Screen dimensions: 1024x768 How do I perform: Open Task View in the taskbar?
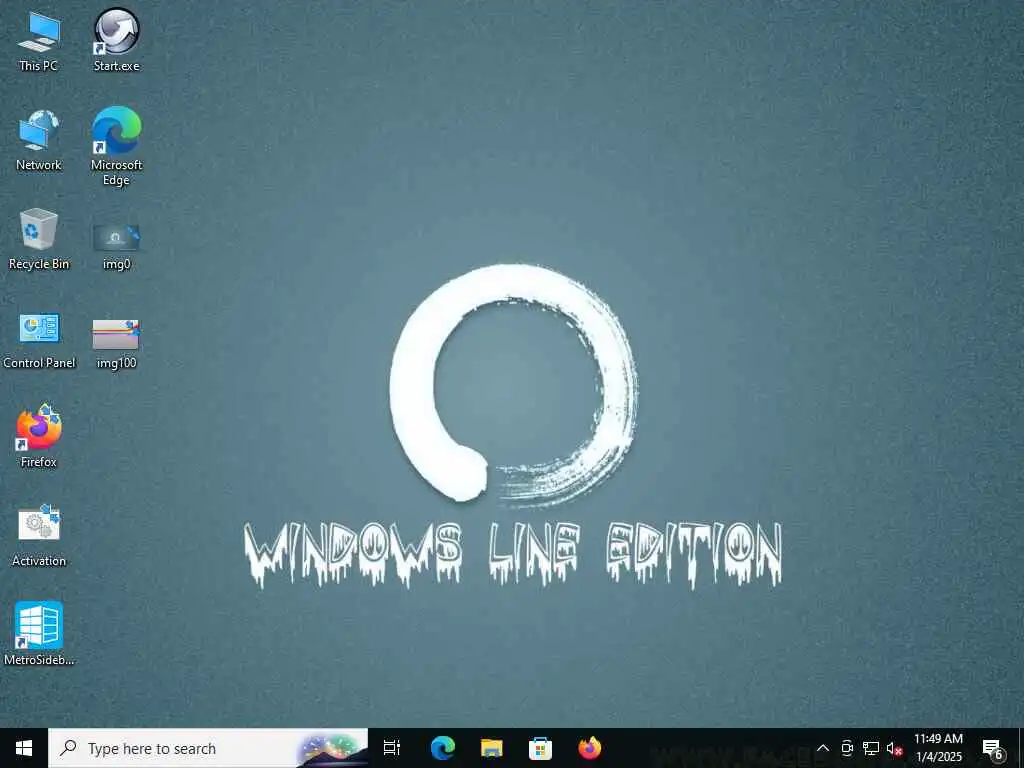[392, 748]
